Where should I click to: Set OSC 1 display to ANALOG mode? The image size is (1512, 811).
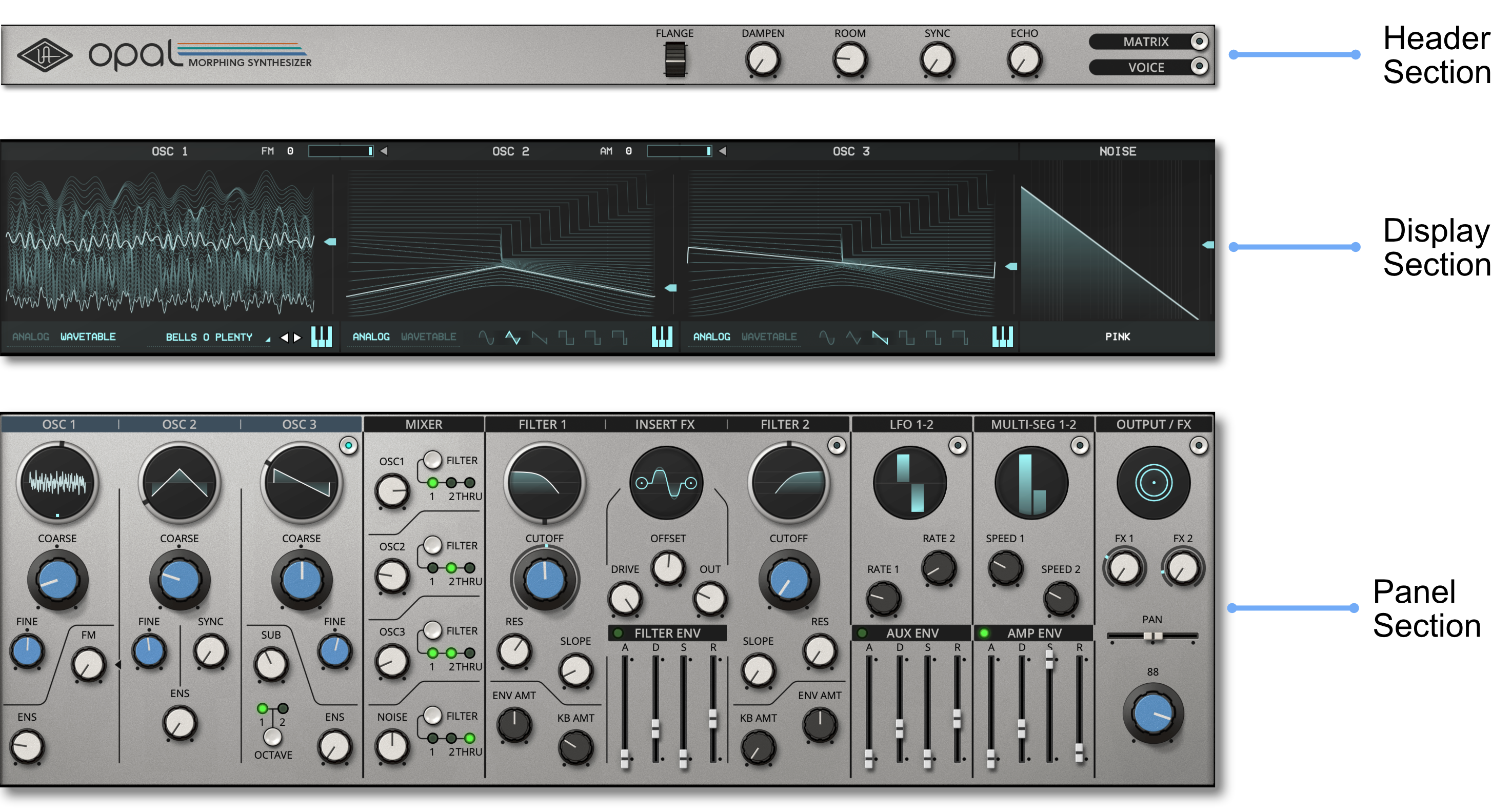click(x=31, y=337)
